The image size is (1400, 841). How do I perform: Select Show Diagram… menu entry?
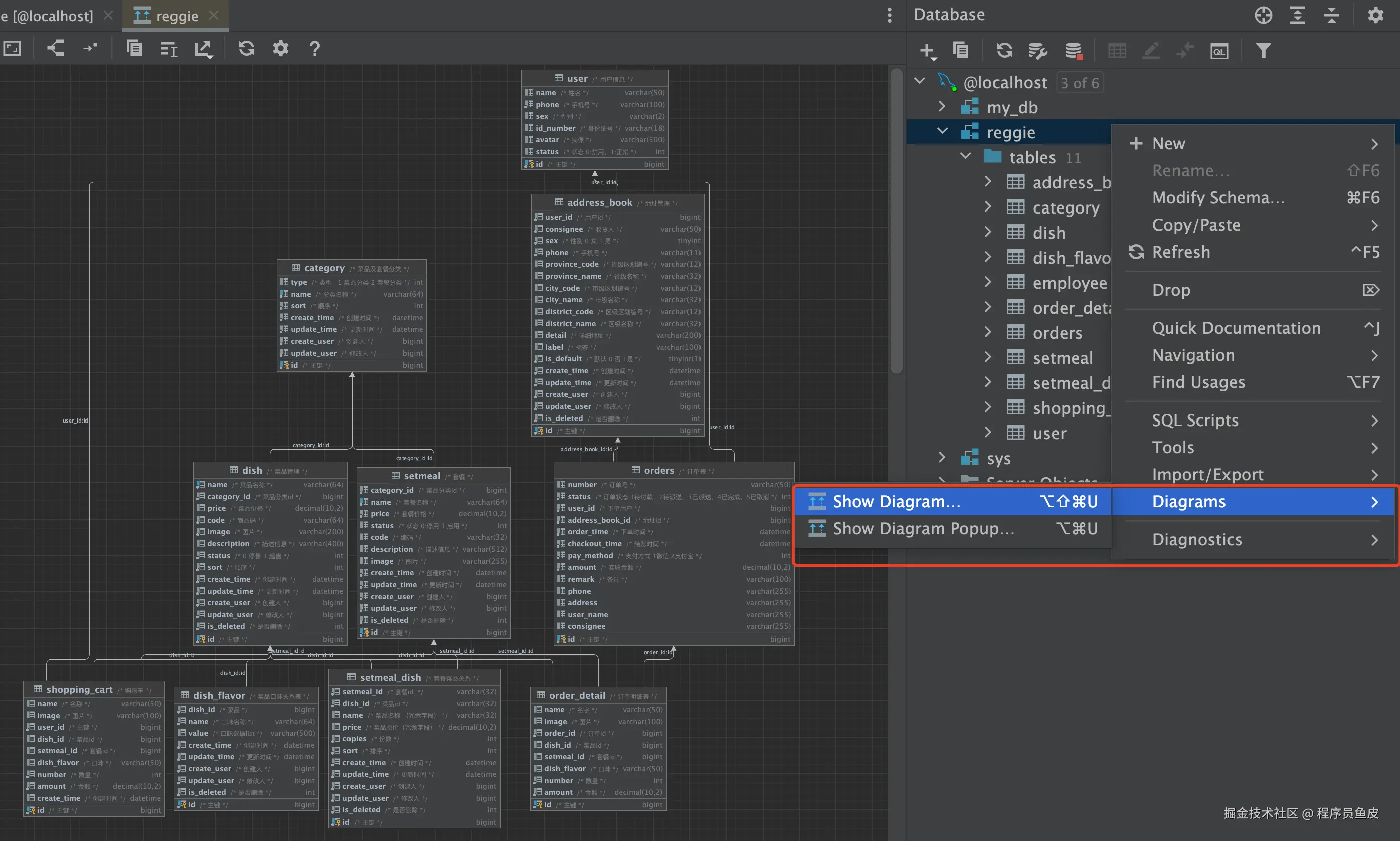pyautogui.click(x=896, y=502)
